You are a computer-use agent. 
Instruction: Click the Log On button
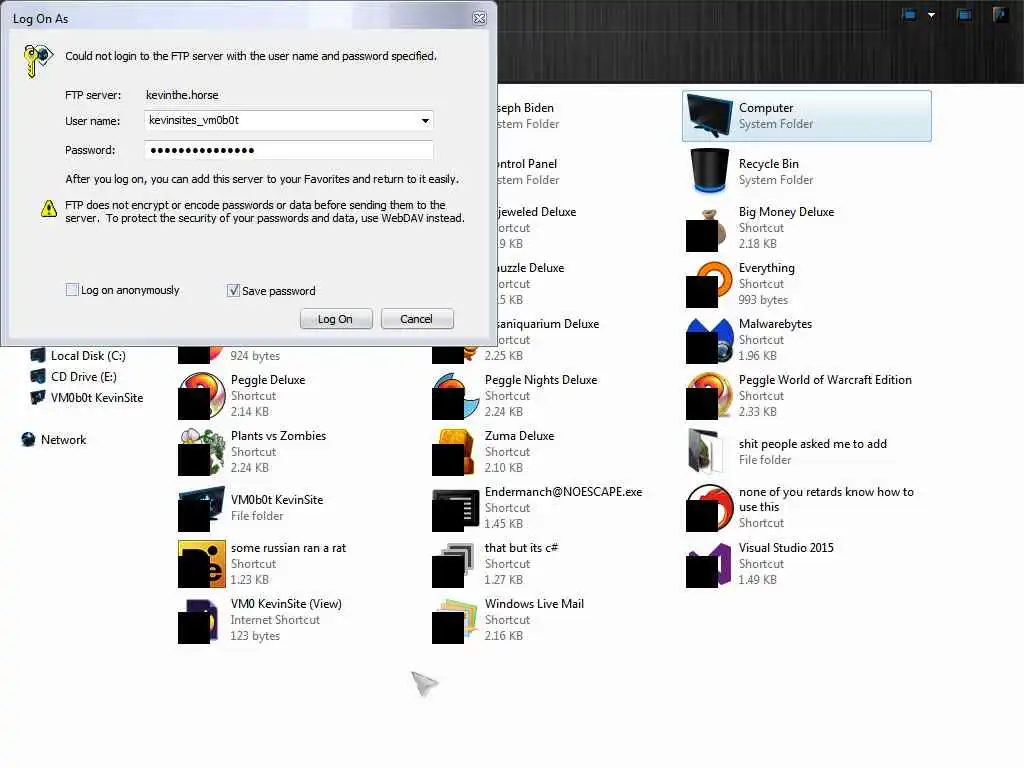pyautogui.click(x=336, y=319)
